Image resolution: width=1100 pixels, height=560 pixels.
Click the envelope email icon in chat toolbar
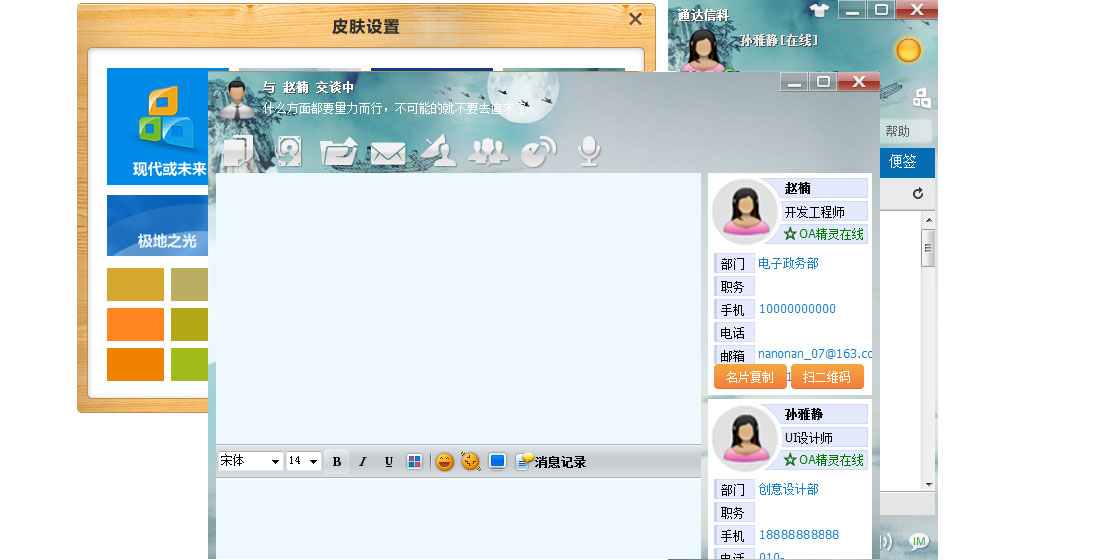point(387,154)
